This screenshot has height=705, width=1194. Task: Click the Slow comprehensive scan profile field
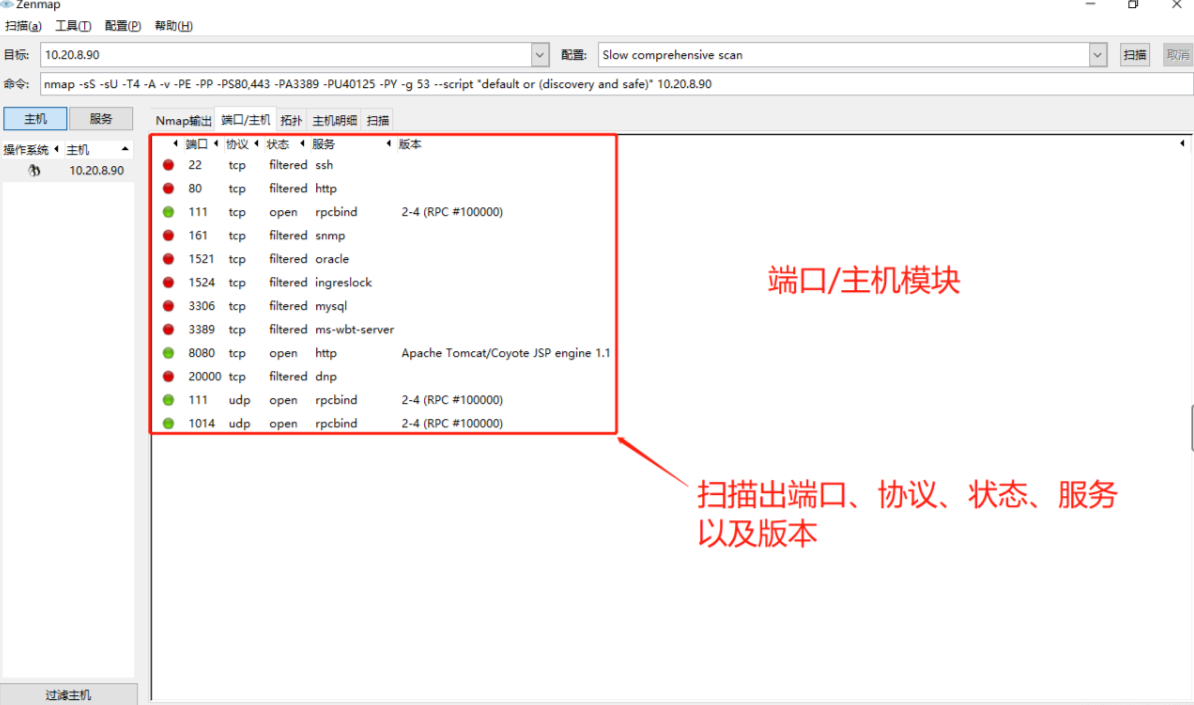[x=844, y=55]
